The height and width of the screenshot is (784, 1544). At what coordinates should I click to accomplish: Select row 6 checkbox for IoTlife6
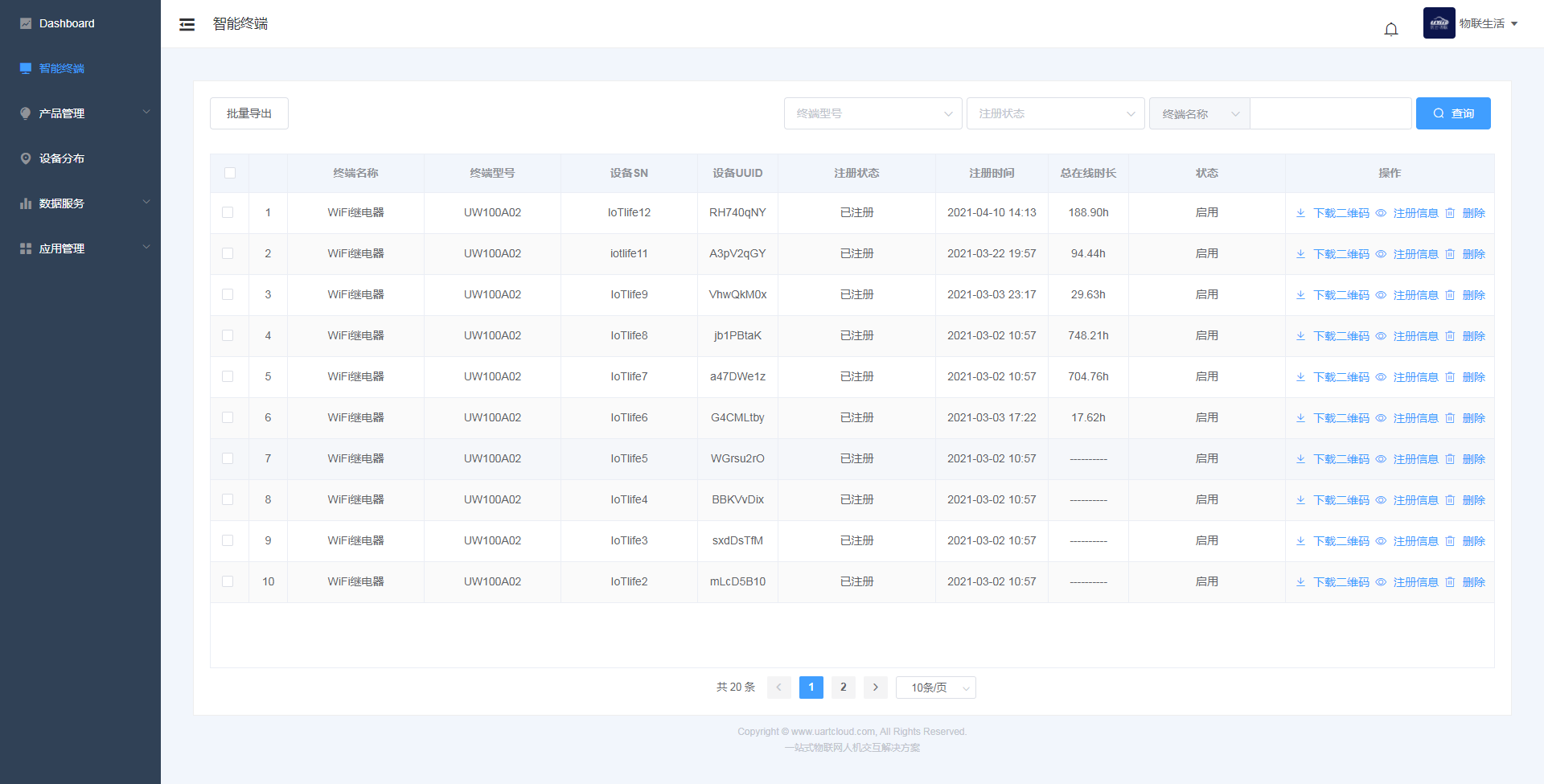[228, 417]
